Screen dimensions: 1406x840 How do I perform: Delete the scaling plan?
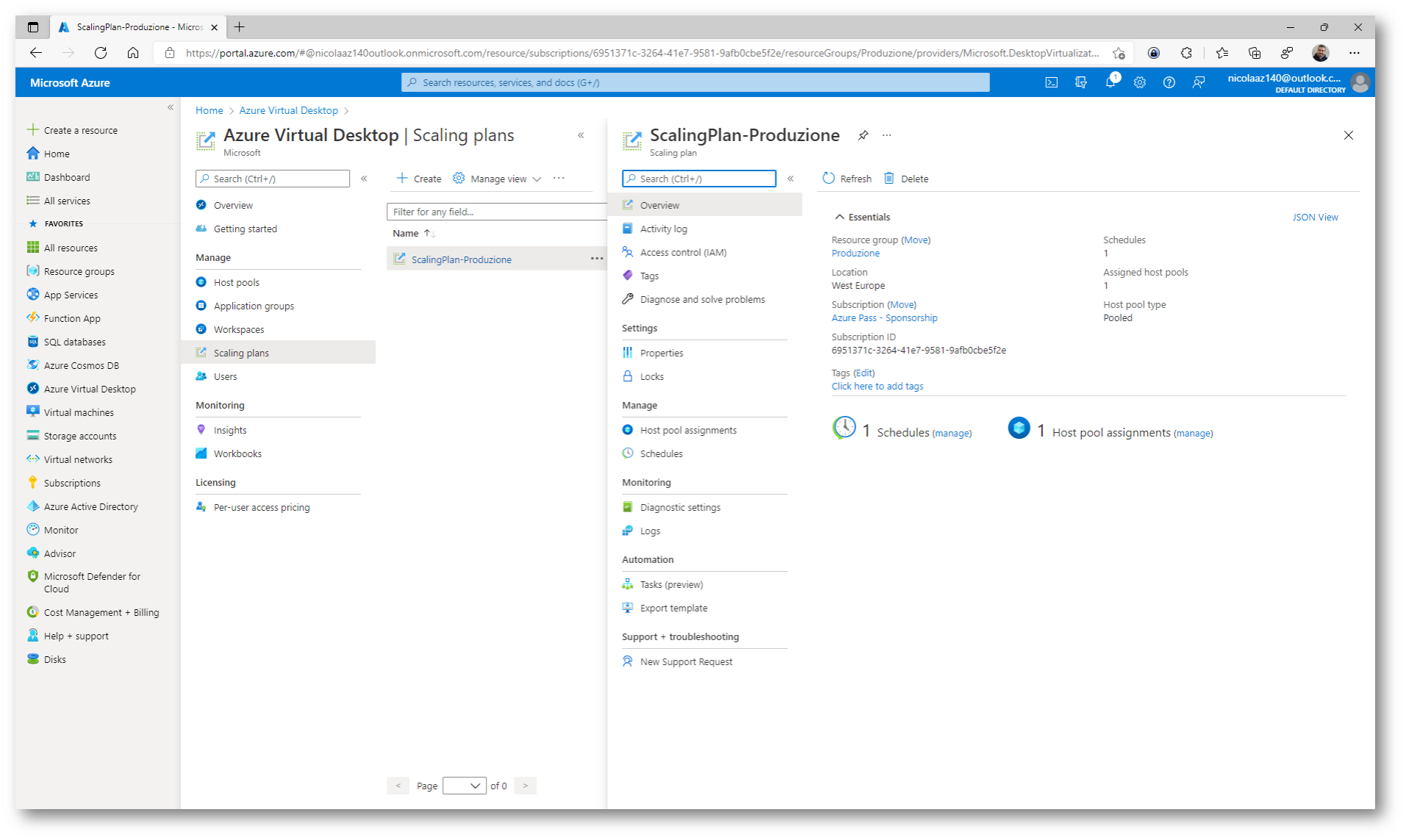(x=906, y=179)
